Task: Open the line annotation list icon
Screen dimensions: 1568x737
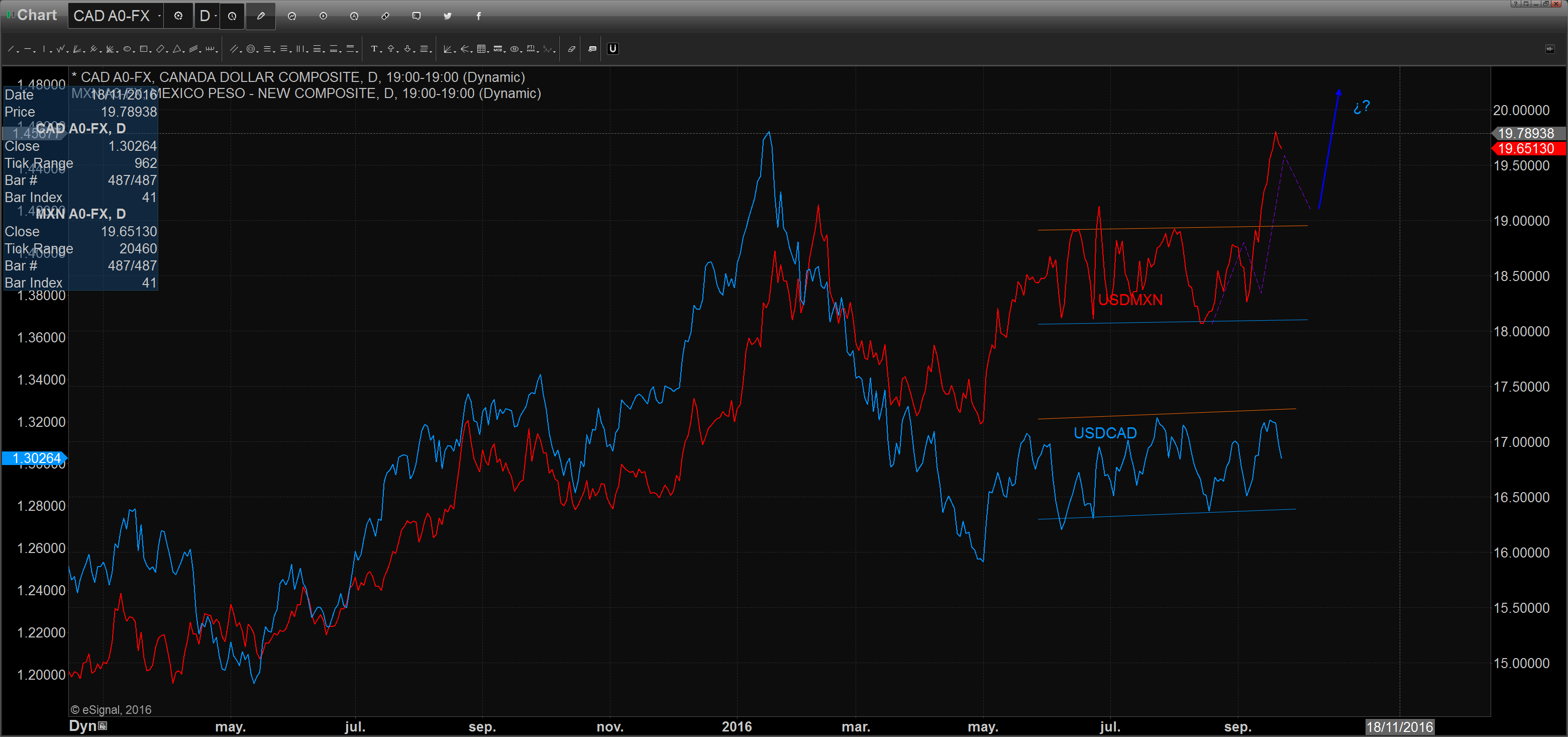Action: pyautogui.click(x=593, y=49)
